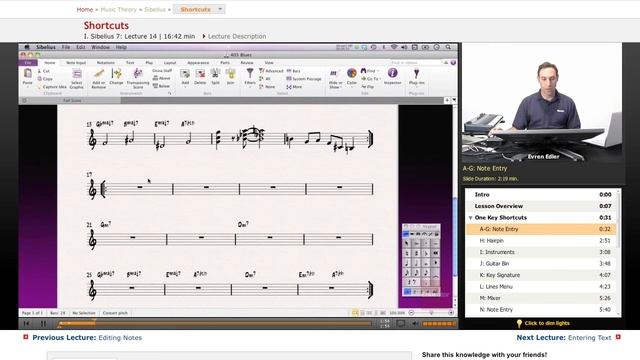The height and width of the screenshot is (360, 640).
Task: Click the Filters funnel icon
Action: pyautogui.click(x=250, y=73)
